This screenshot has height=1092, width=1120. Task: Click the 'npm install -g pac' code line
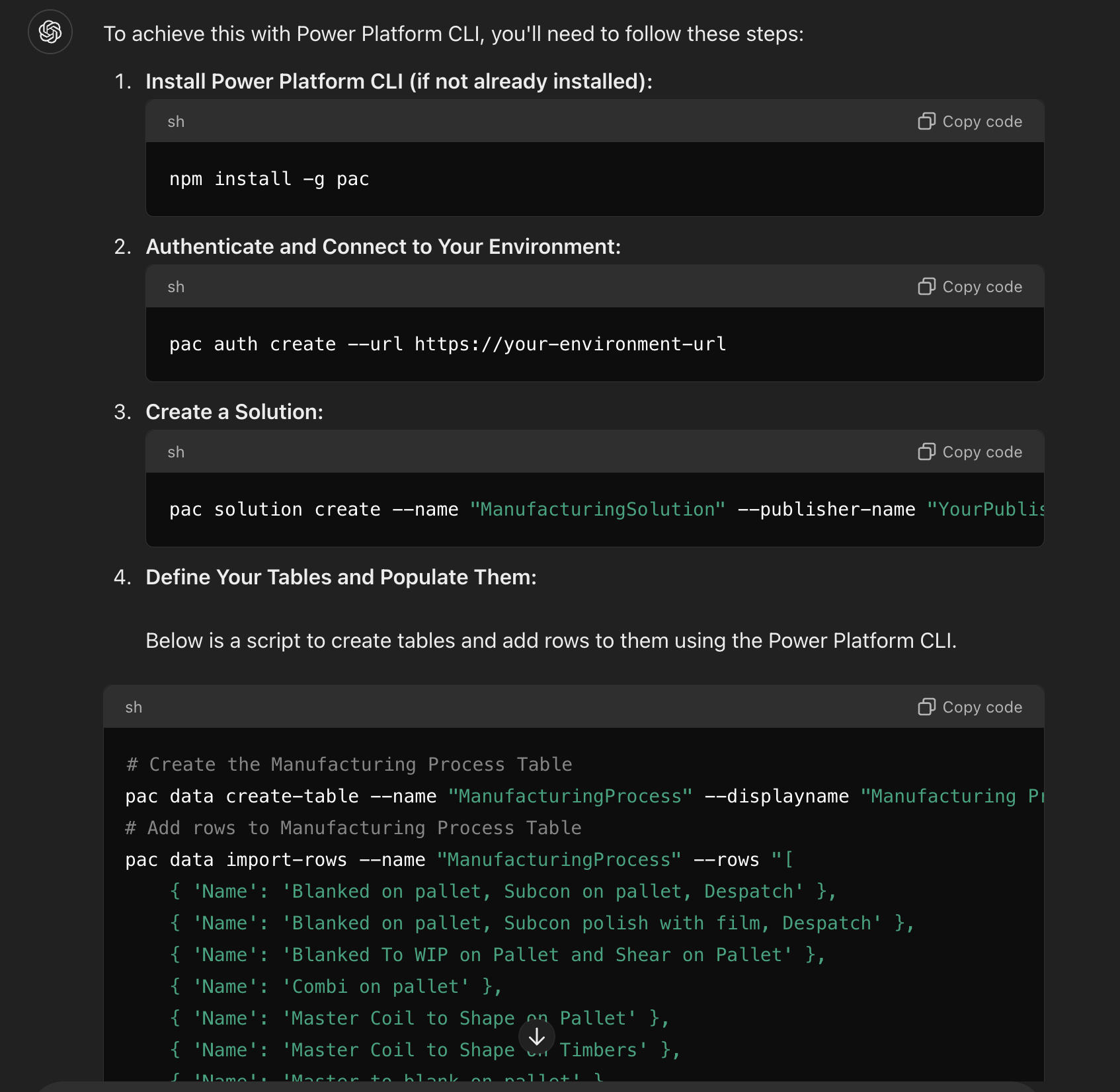click(x=269, y=179)
